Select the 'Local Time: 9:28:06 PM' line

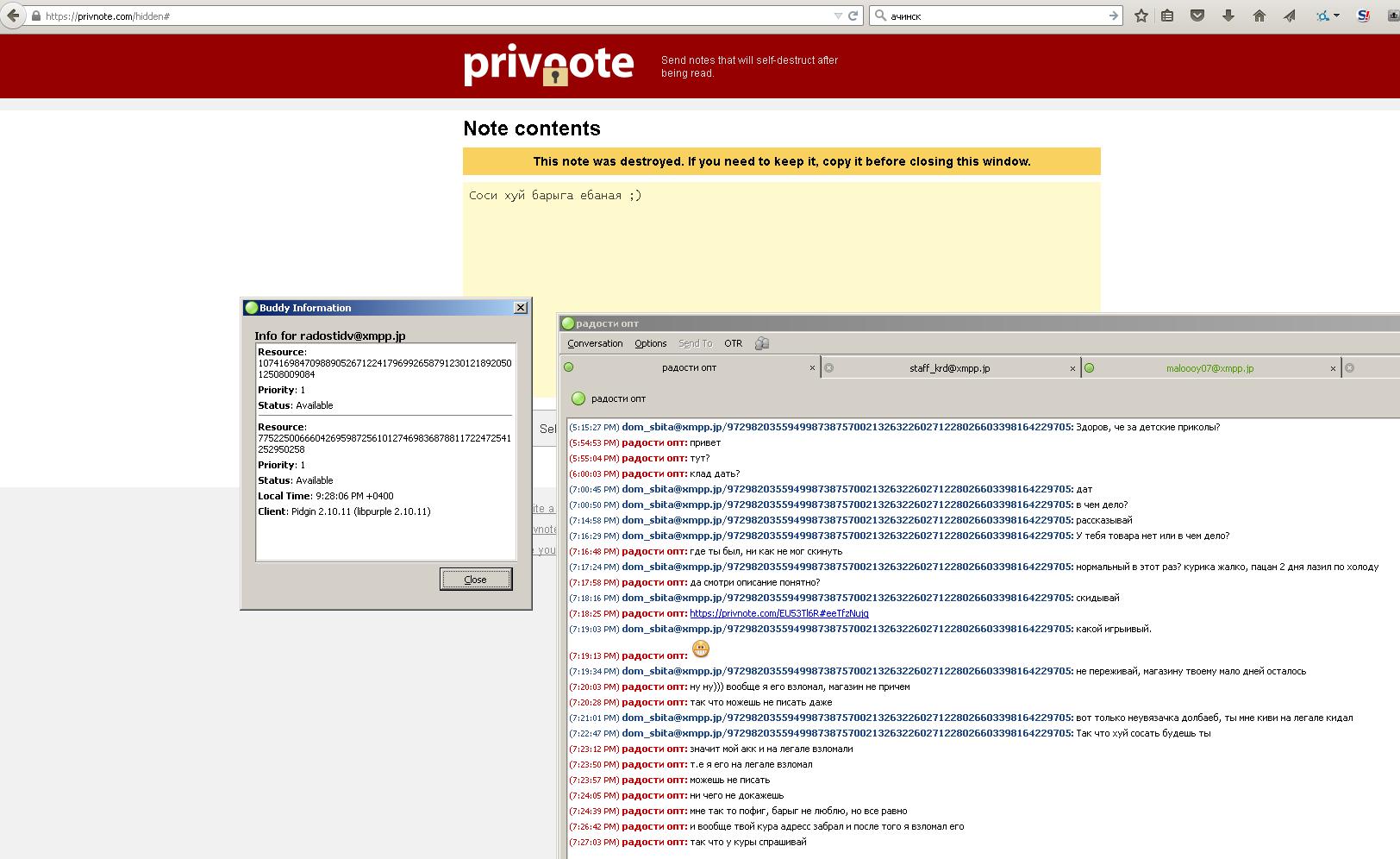click(326, 496)
